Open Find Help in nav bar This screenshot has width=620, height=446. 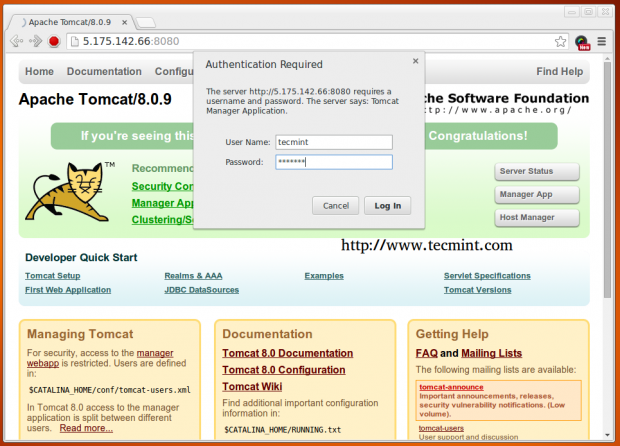560,72
